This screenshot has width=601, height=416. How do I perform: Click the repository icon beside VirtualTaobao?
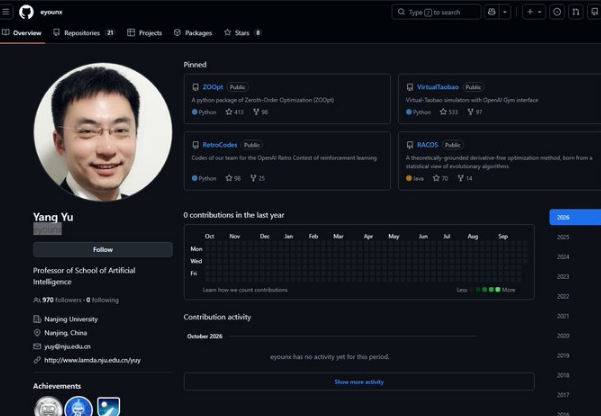pyautogui.click(x=410, y=87)
